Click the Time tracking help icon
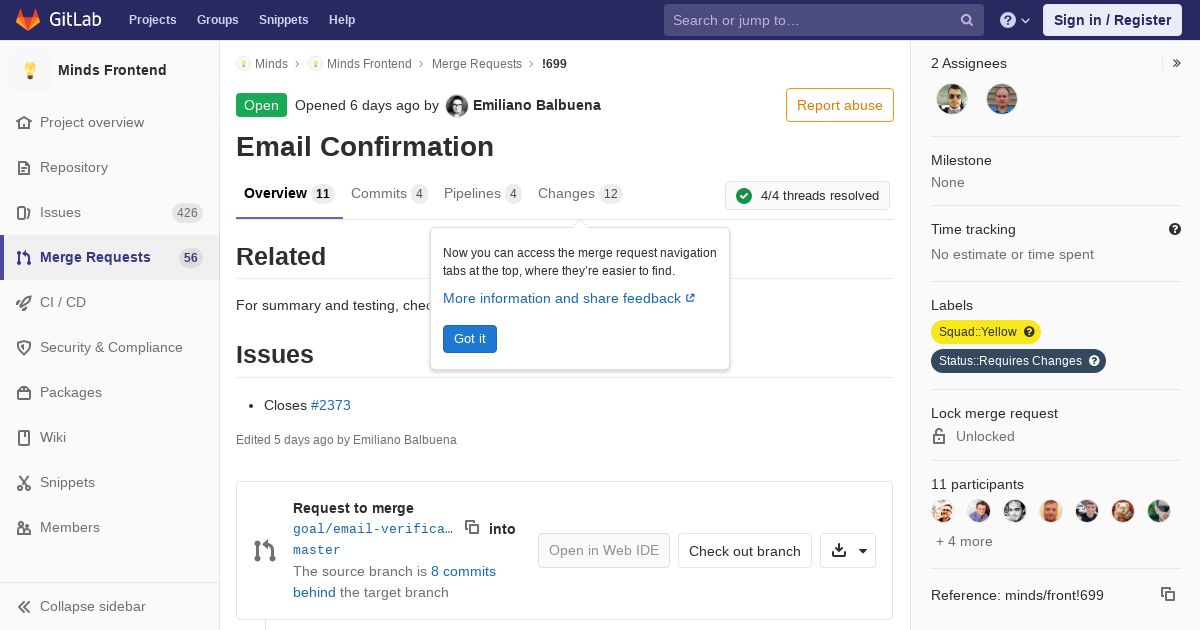The image size is (1200, 630). coord(1175,229)
